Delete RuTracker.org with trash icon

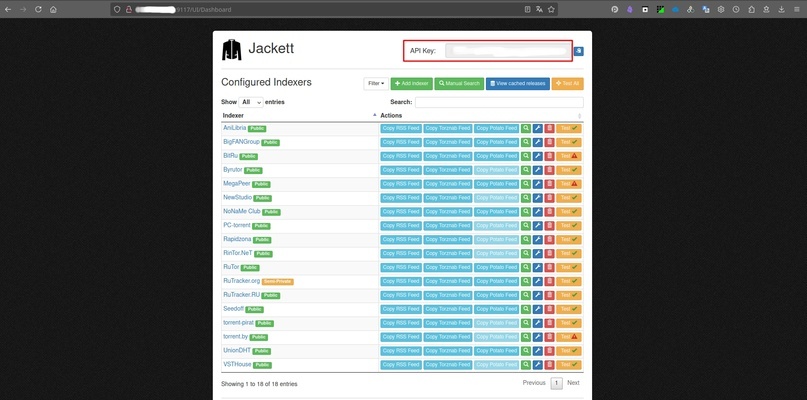(549, 281)
